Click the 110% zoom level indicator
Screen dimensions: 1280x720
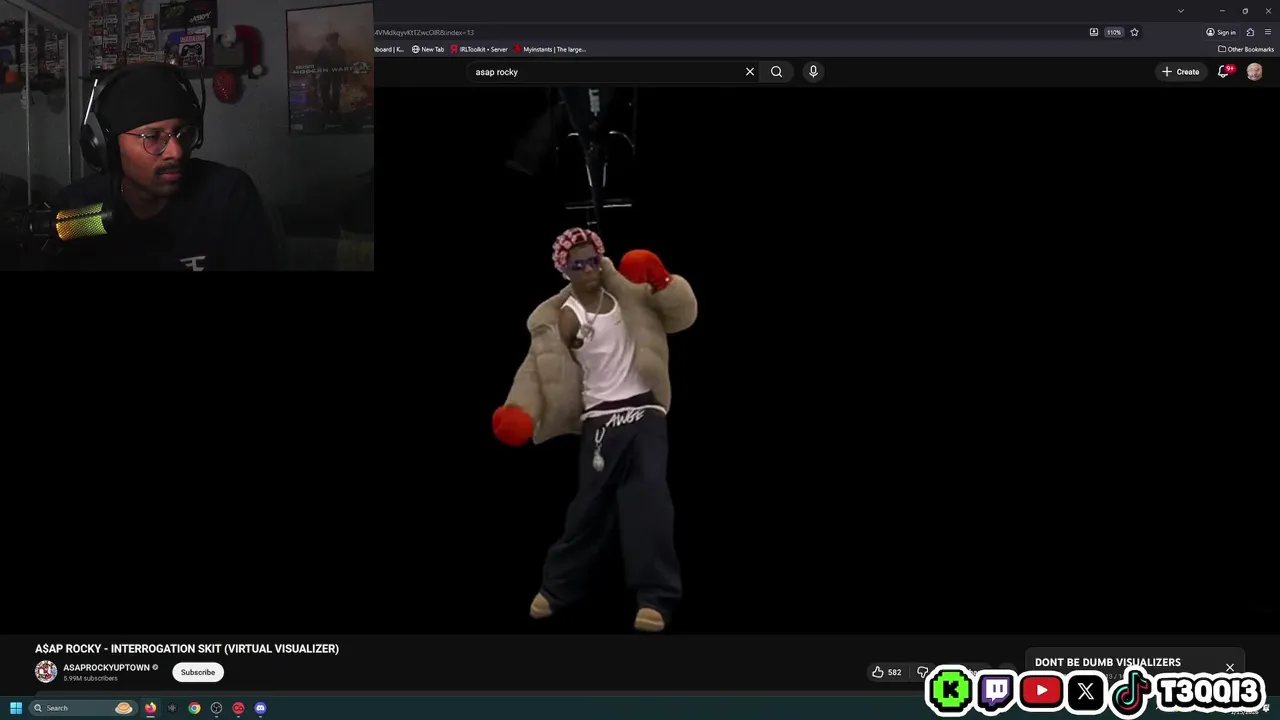[x=1113, y=32]
